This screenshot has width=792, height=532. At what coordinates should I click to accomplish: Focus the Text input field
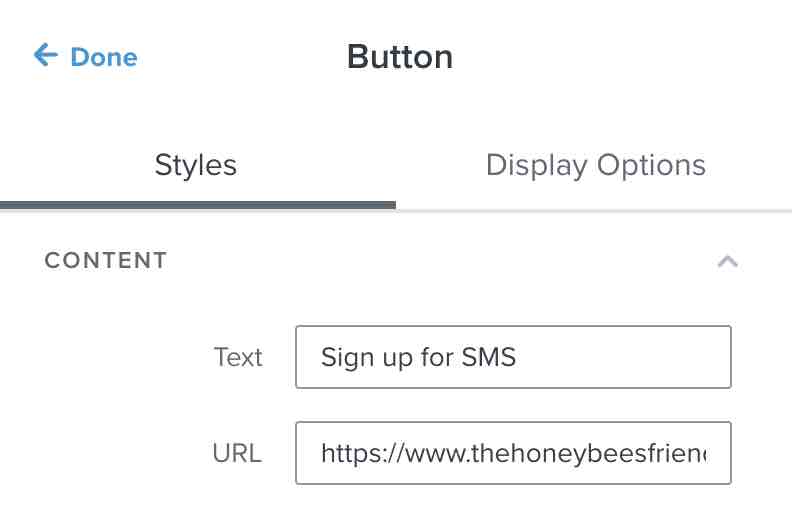click(513, 357)
